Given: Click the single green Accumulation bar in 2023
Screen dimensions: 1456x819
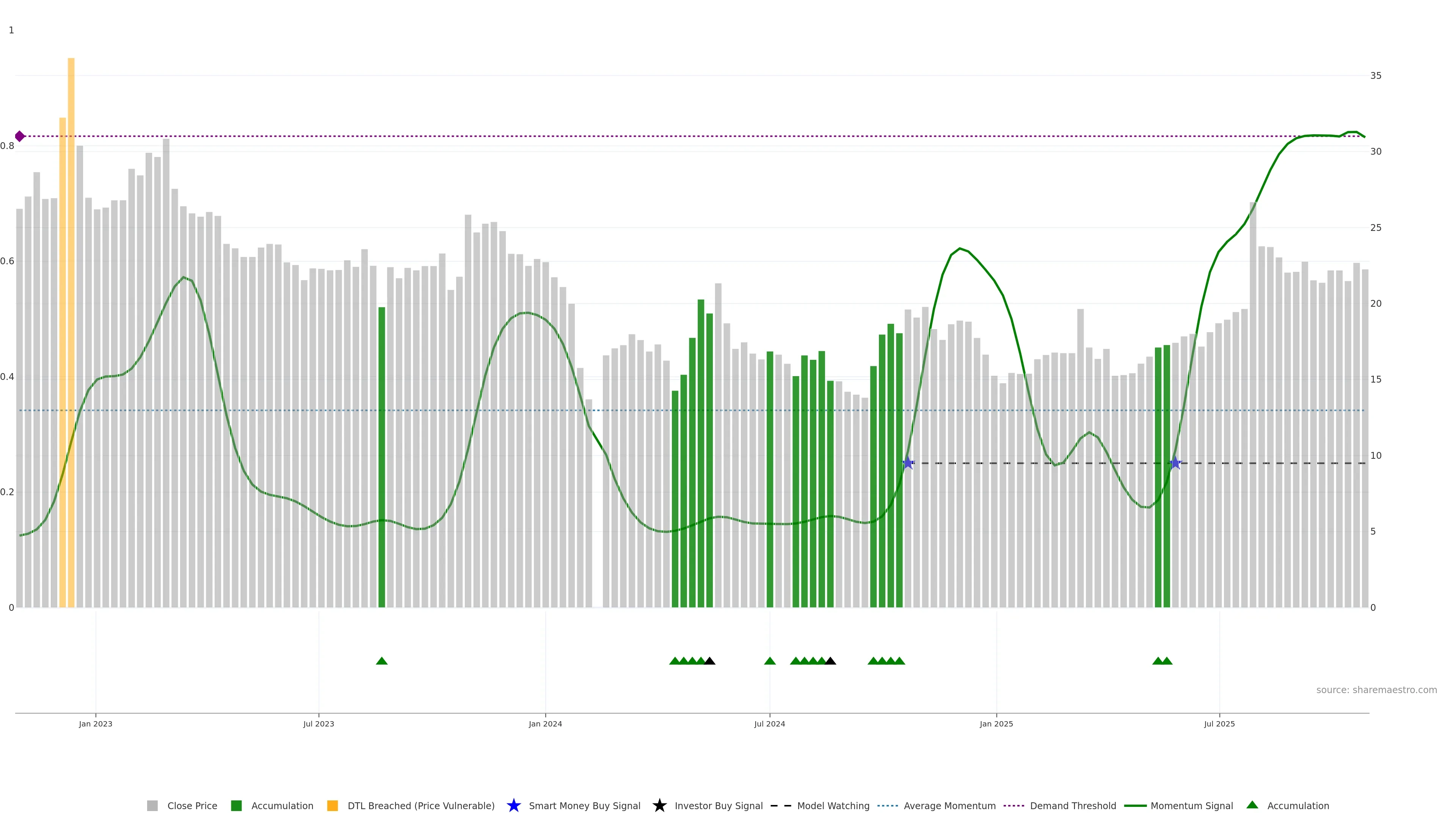Looking at the screenshot, I should point(381,452).
